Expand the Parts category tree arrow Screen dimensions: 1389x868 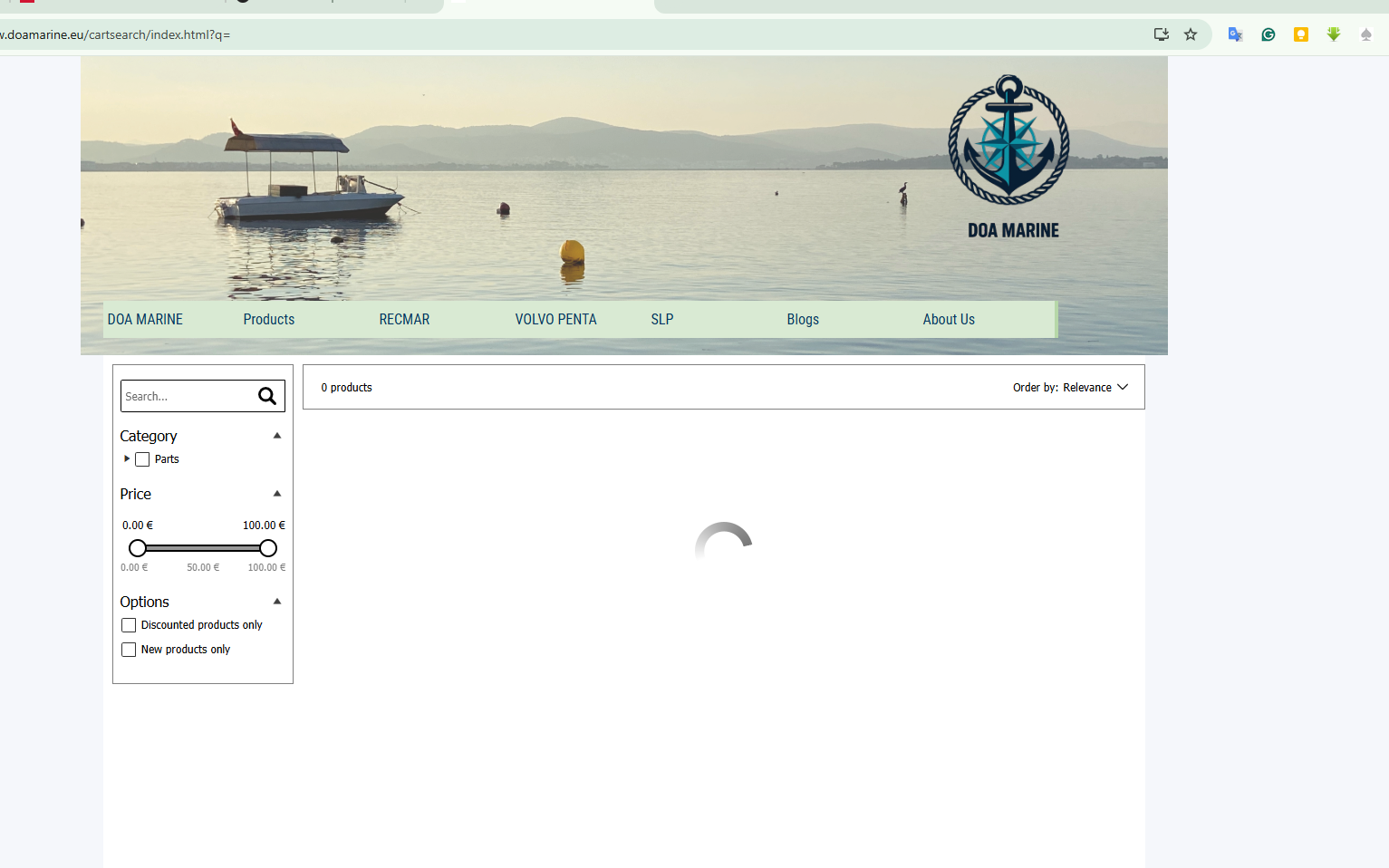(x=127, y=459)
